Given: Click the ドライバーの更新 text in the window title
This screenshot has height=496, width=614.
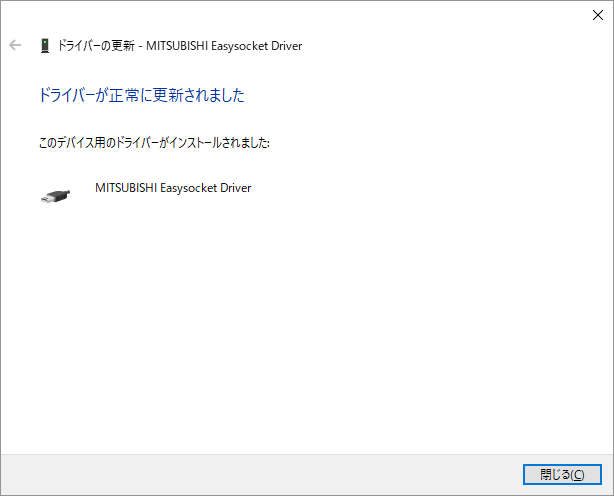Looking at the screenshot, I should point(97,45).
